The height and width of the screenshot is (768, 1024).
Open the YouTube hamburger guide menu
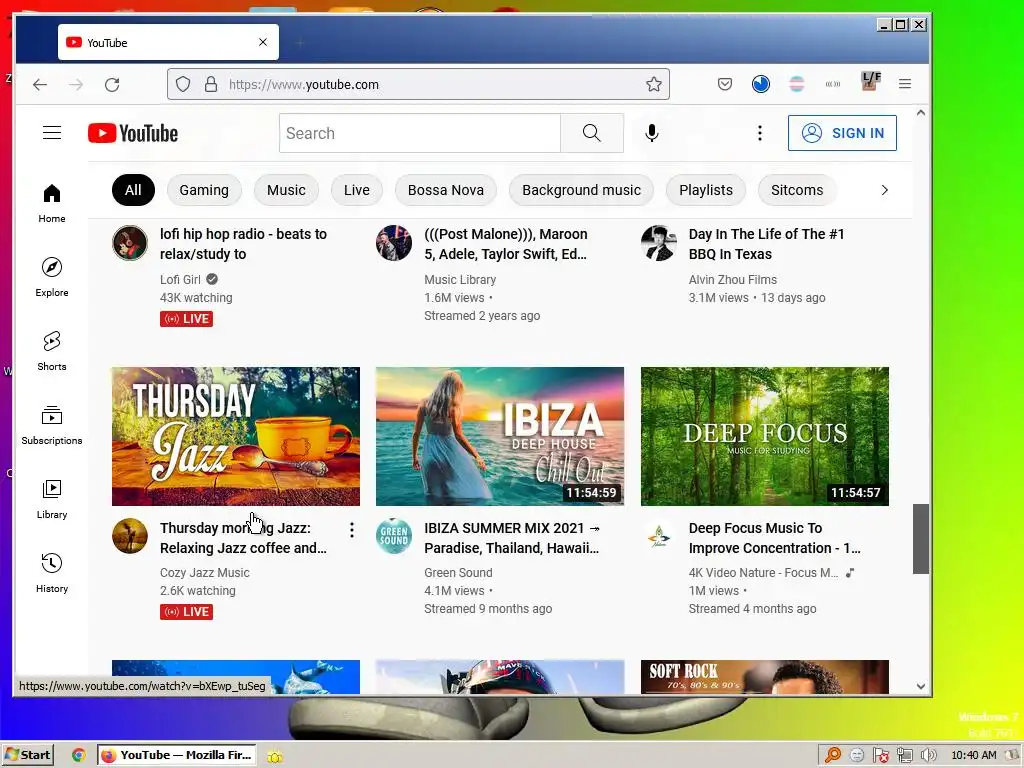pos(52,133)
